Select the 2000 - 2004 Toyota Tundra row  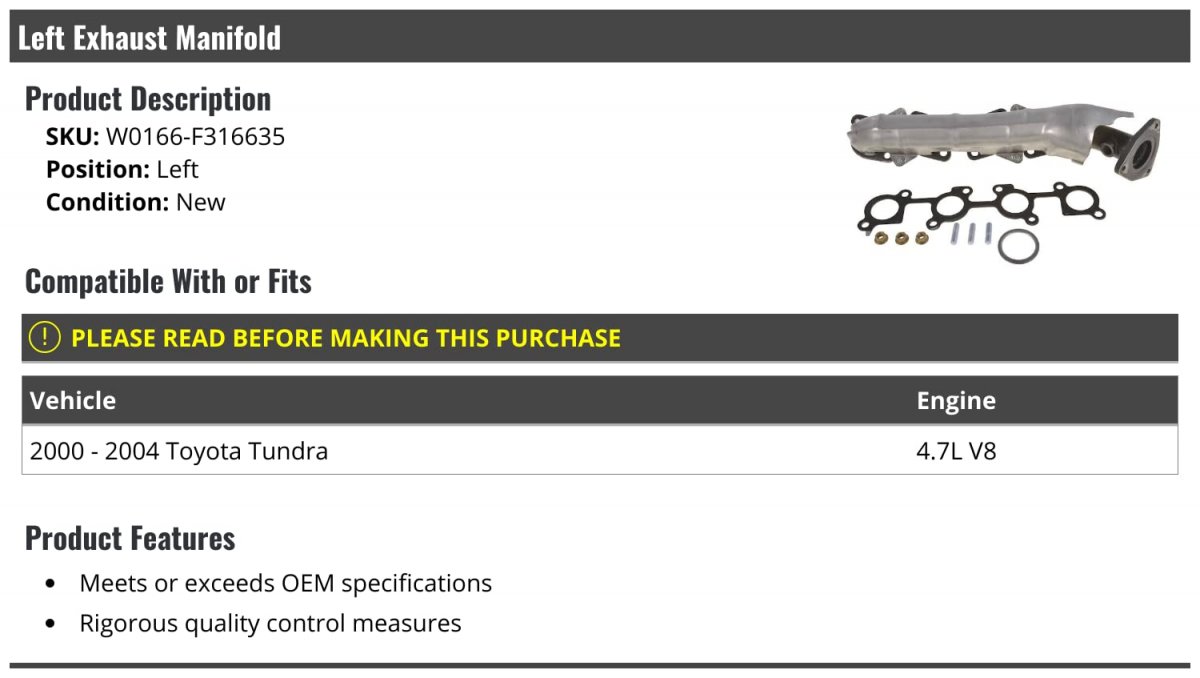tap(600, 451)
